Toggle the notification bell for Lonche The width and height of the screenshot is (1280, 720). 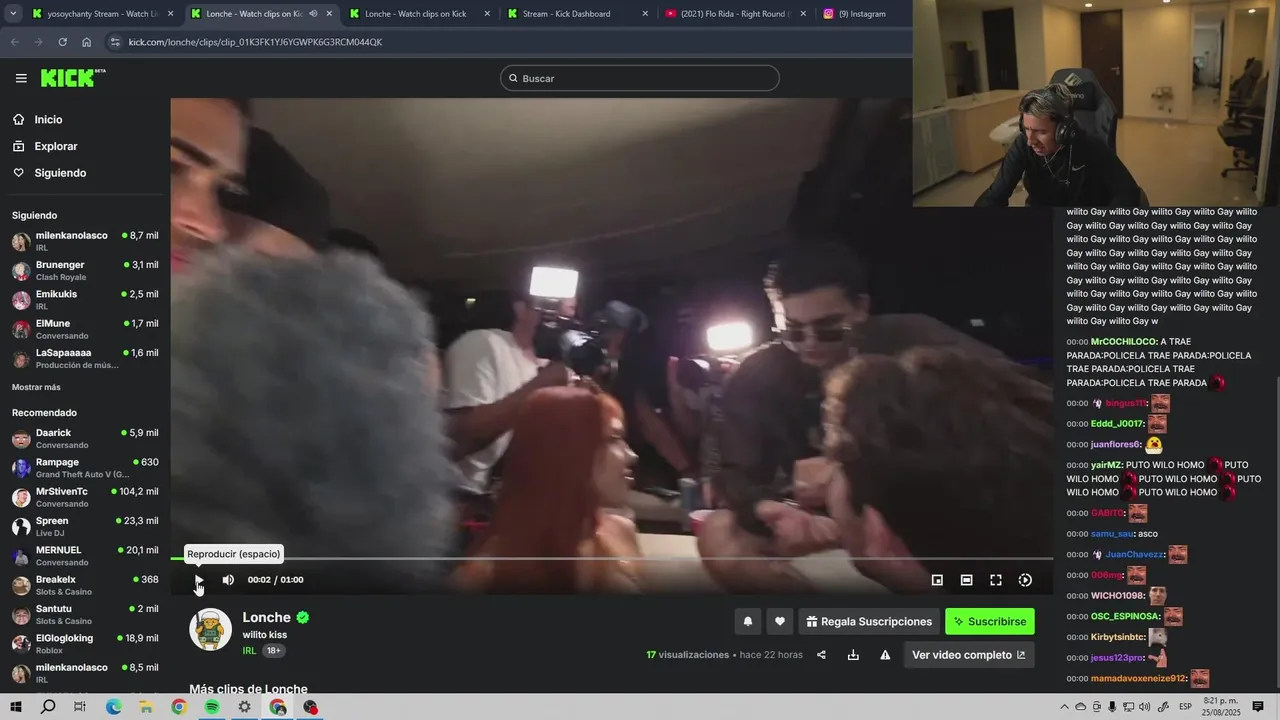click(747, 621)
